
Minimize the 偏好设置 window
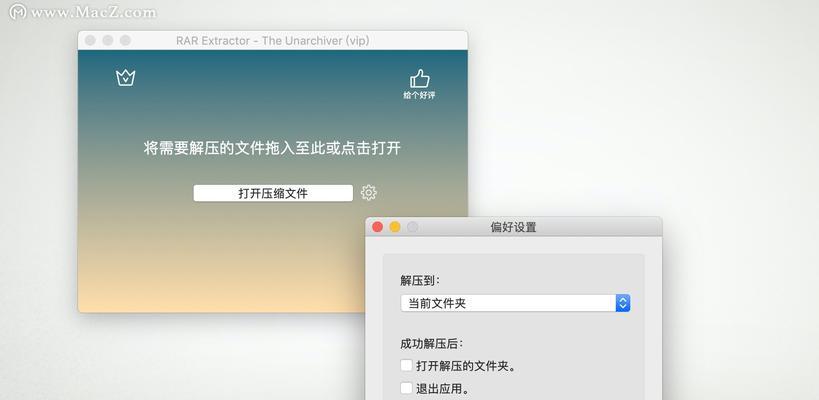click(x=395, y=227)
